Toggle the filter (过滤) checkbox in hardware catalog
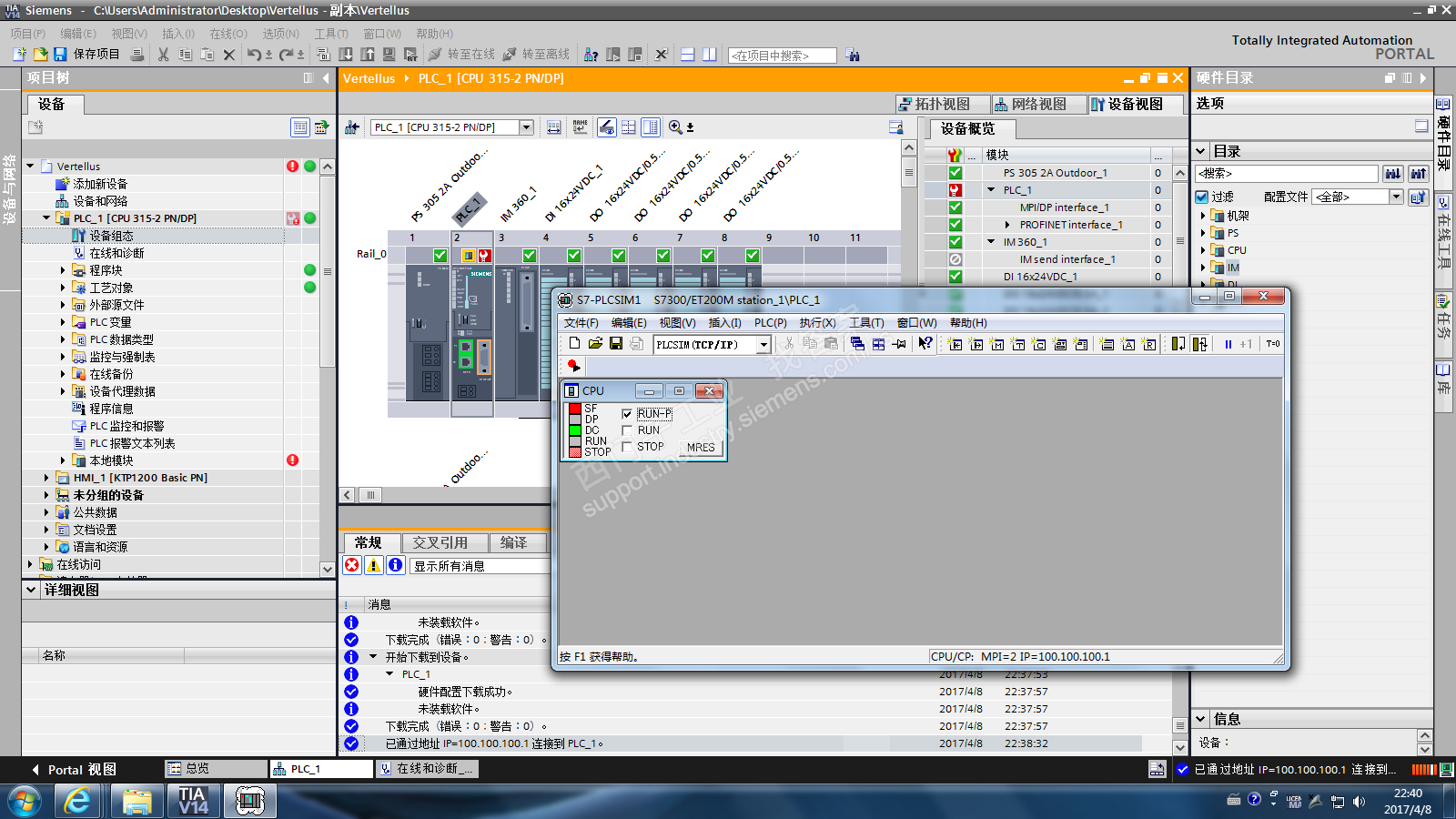Viewport: 1456px width, 819px height. 1202,197
